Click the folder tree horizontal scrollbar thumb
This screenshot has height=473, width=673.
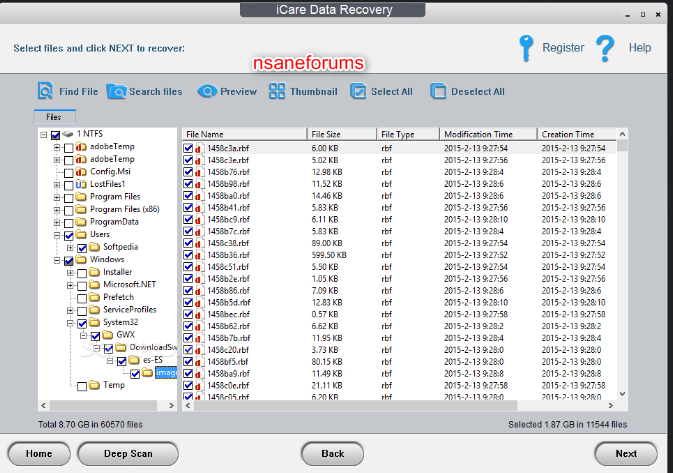coord(103,405)
